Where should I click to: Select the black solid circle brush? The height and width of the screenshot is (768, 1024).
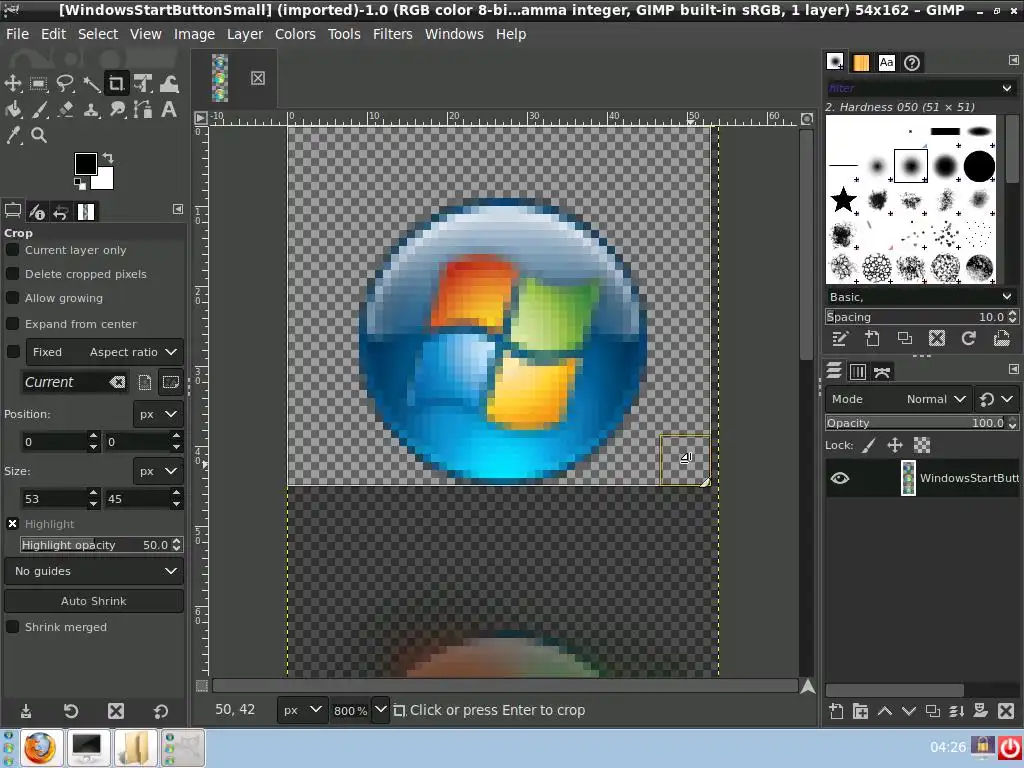(x=979, y=167)
